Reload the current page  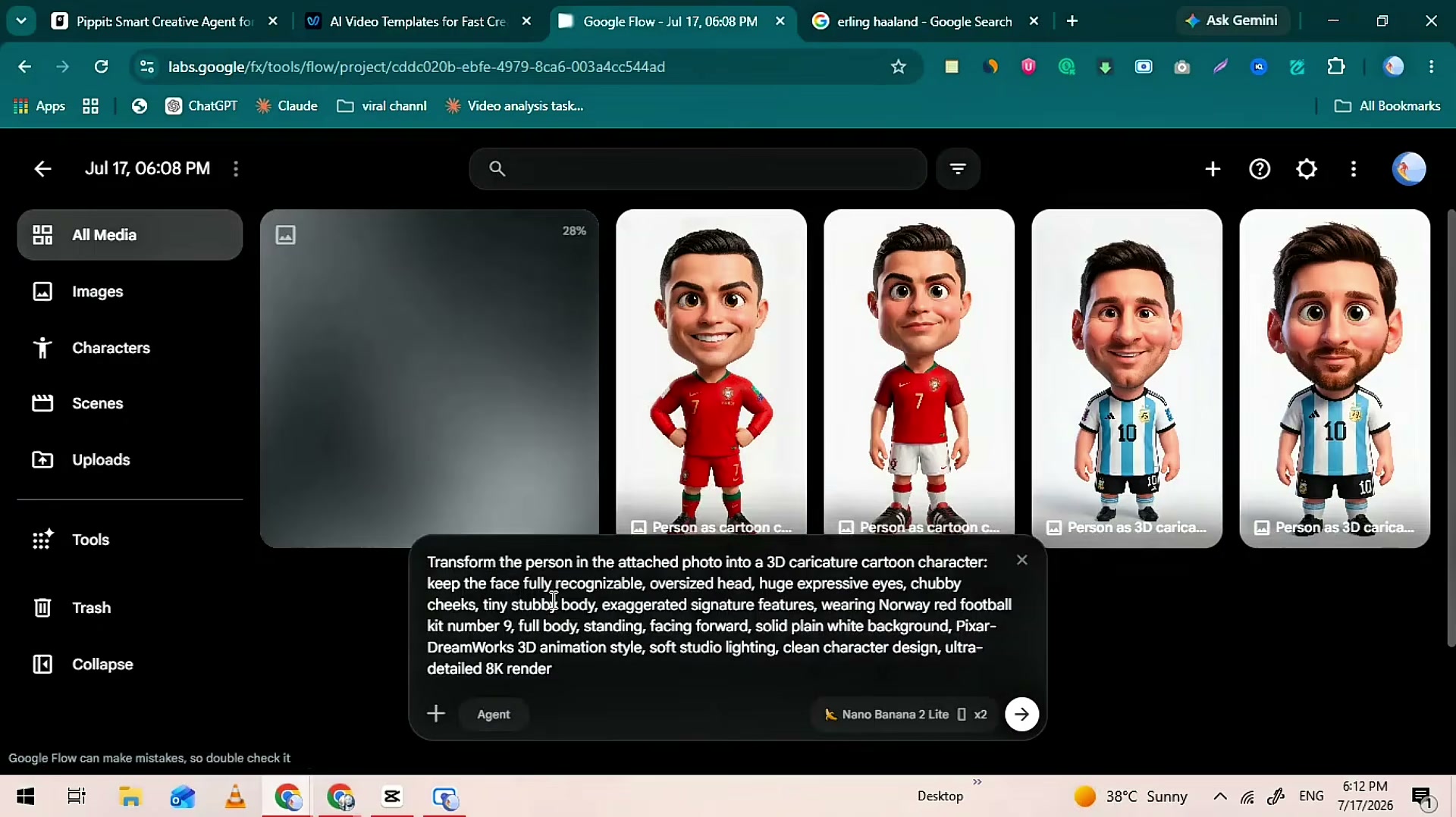[x=101, y=67]
